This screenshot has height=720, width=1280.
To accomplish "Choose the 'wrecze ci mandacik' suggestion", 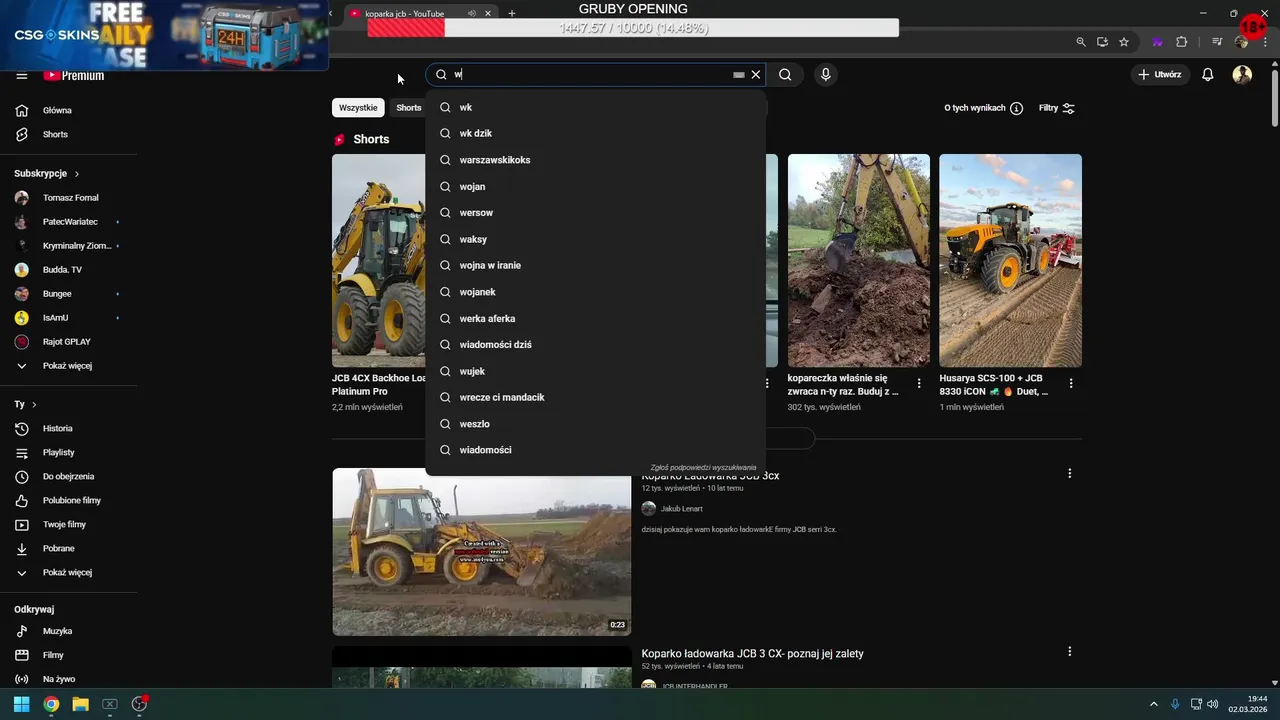I will pos(595,397).
